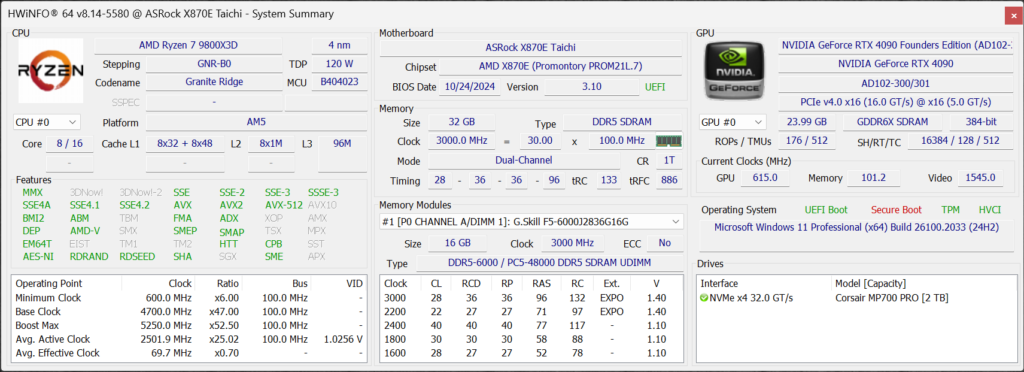
Task: Click the SSE4.2 feature flag
Action: click(135, 205)
